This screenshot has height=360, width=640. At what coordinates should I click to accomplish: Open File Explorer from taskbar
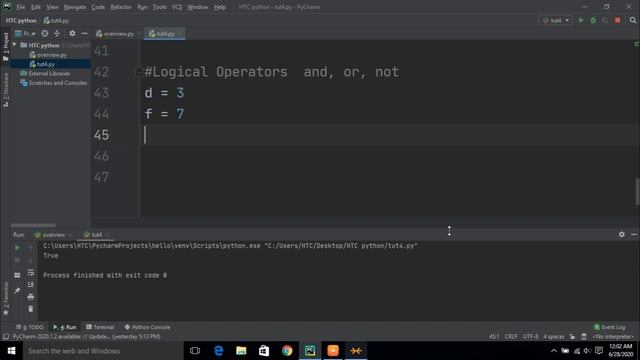(241, 351)
